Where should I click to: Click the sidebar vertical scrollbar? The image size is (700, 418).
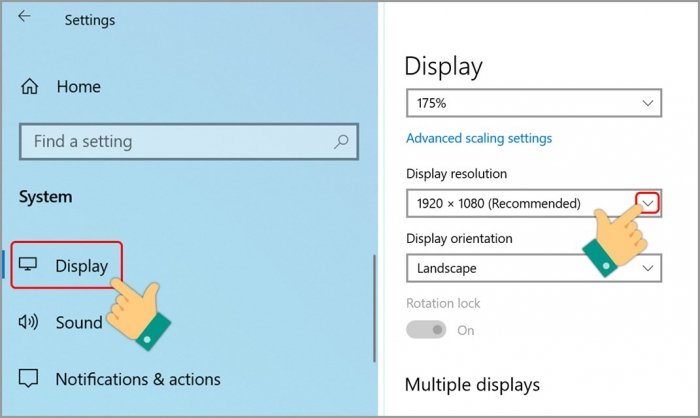374,300
